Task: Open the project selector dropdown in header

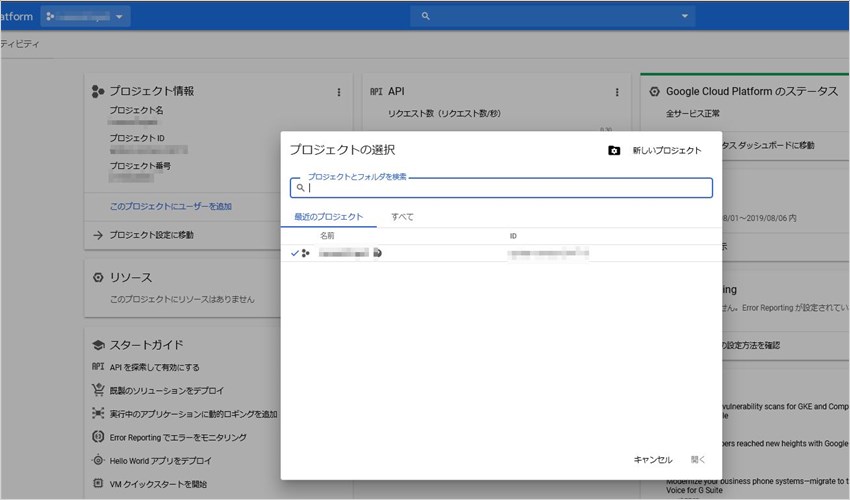Action: (85, 17)
